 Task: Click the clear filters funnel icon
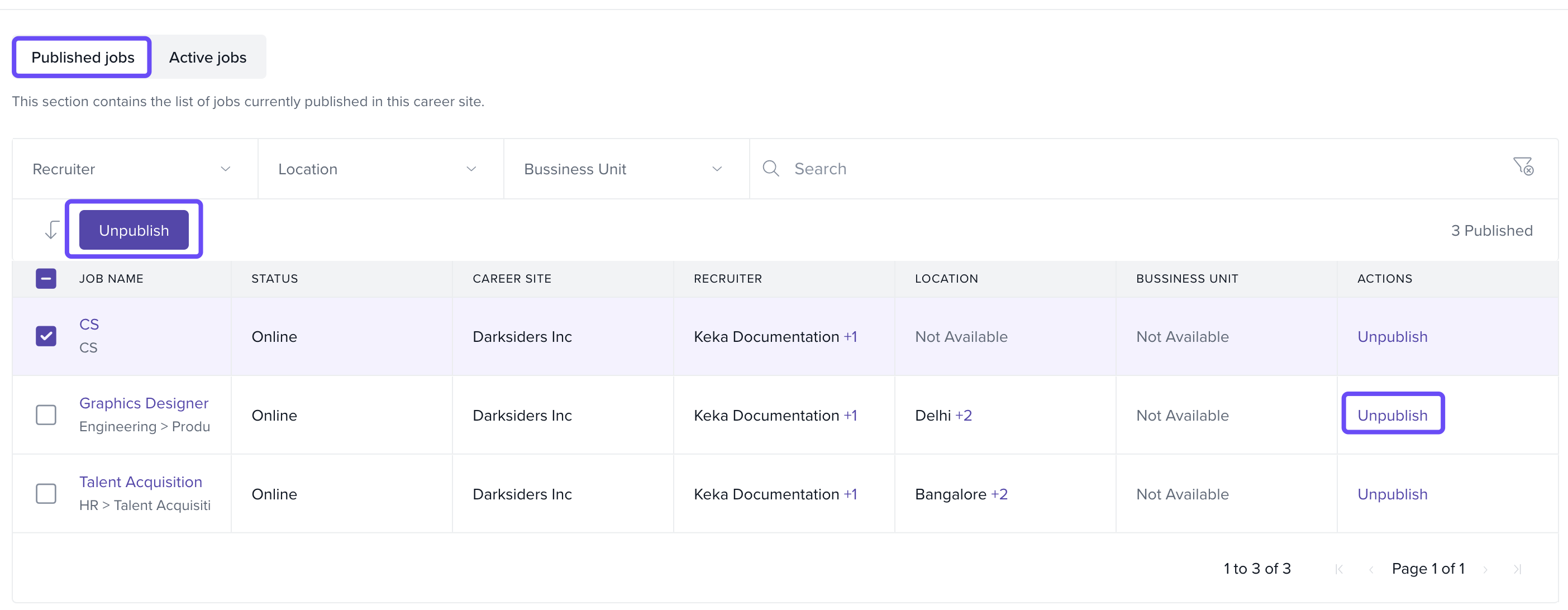(1523, 165)
